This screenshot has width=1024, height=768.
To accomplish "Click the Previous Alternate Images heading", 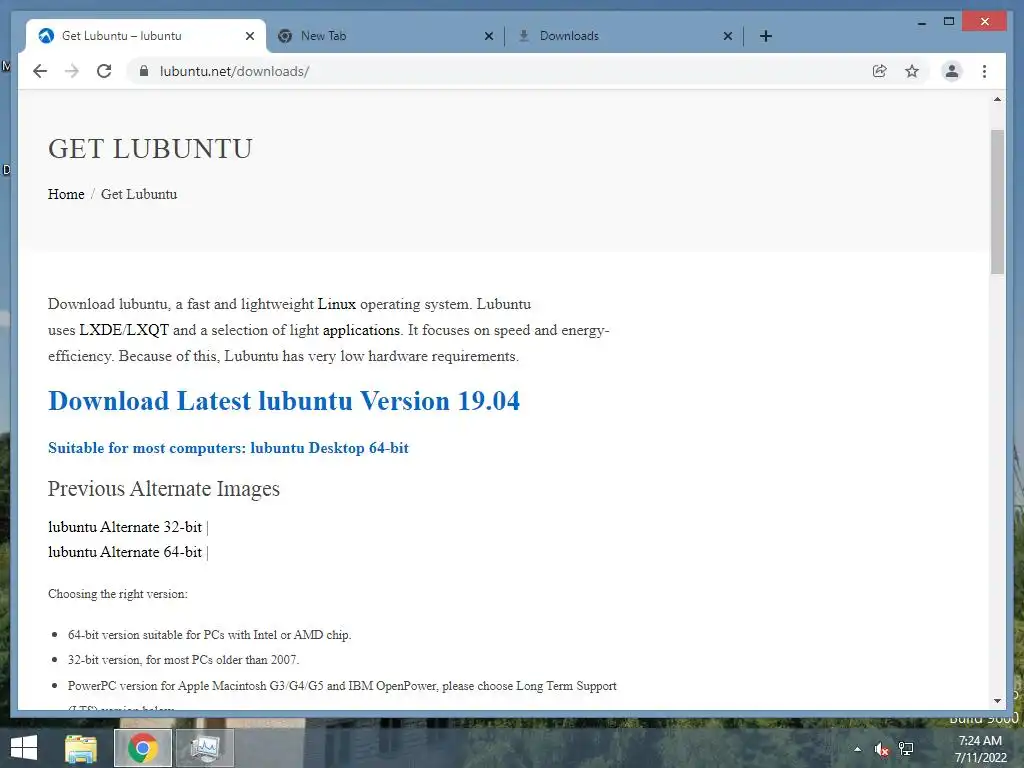I will (163, 489).
